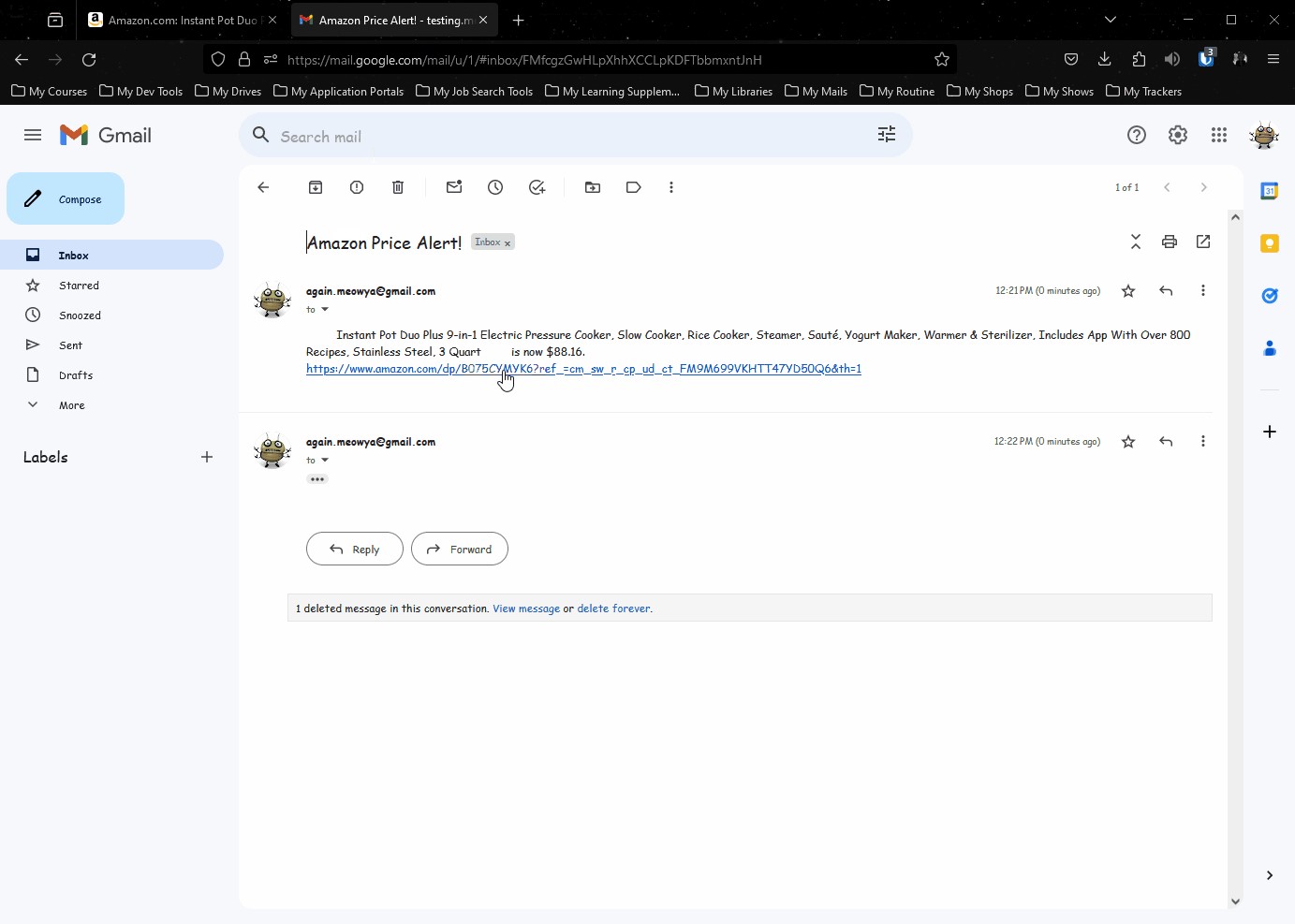Show recipient details for first message

click(x=325, y=309)
